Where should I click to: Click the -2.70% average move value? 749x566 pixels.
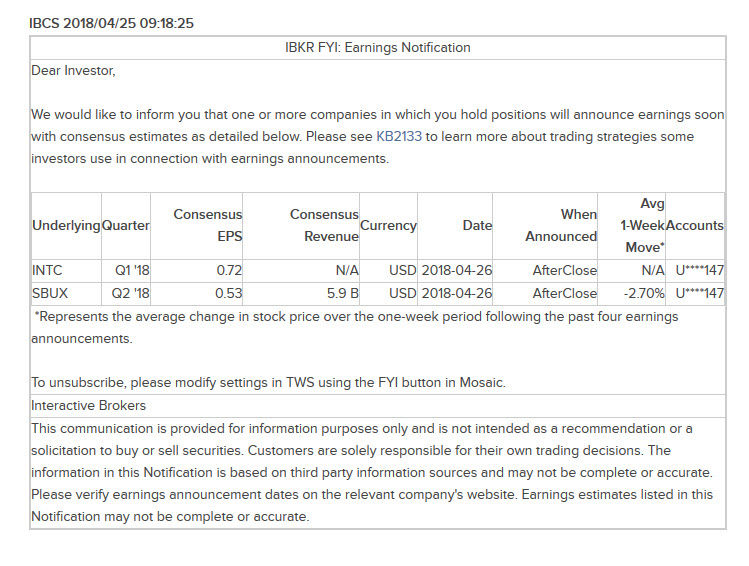pos(641,294)
